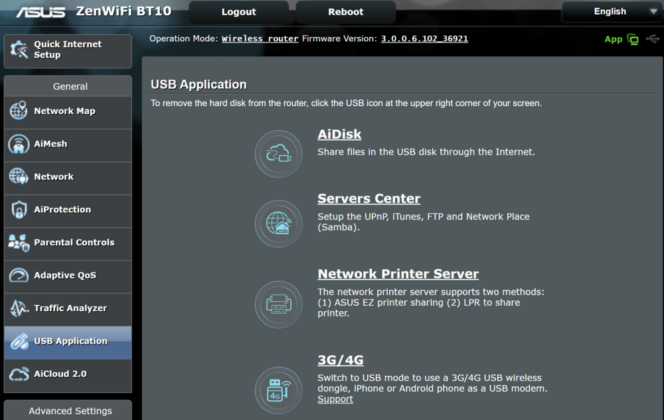664x420 pixels.
Task: Open the Quick Internet Setup button
Action: tap(68, 50)
